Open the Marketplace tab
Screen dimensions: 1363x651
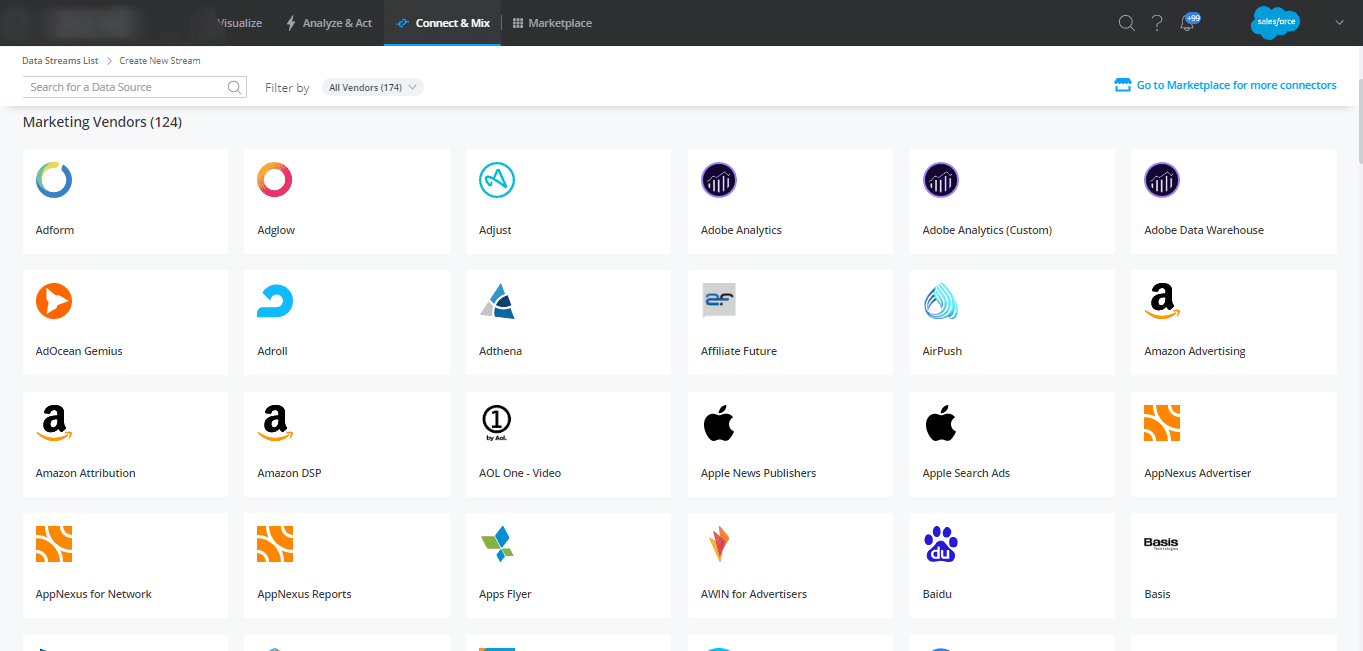click(552, 23)
